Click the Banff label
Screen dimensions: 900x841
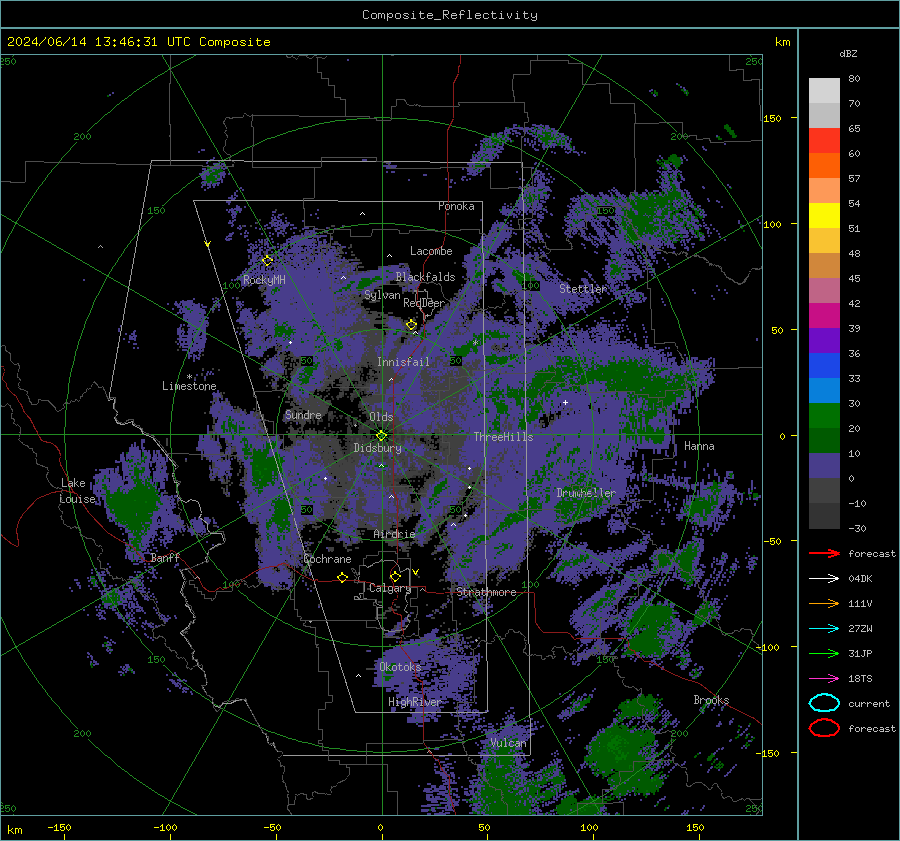coord(165,558)
